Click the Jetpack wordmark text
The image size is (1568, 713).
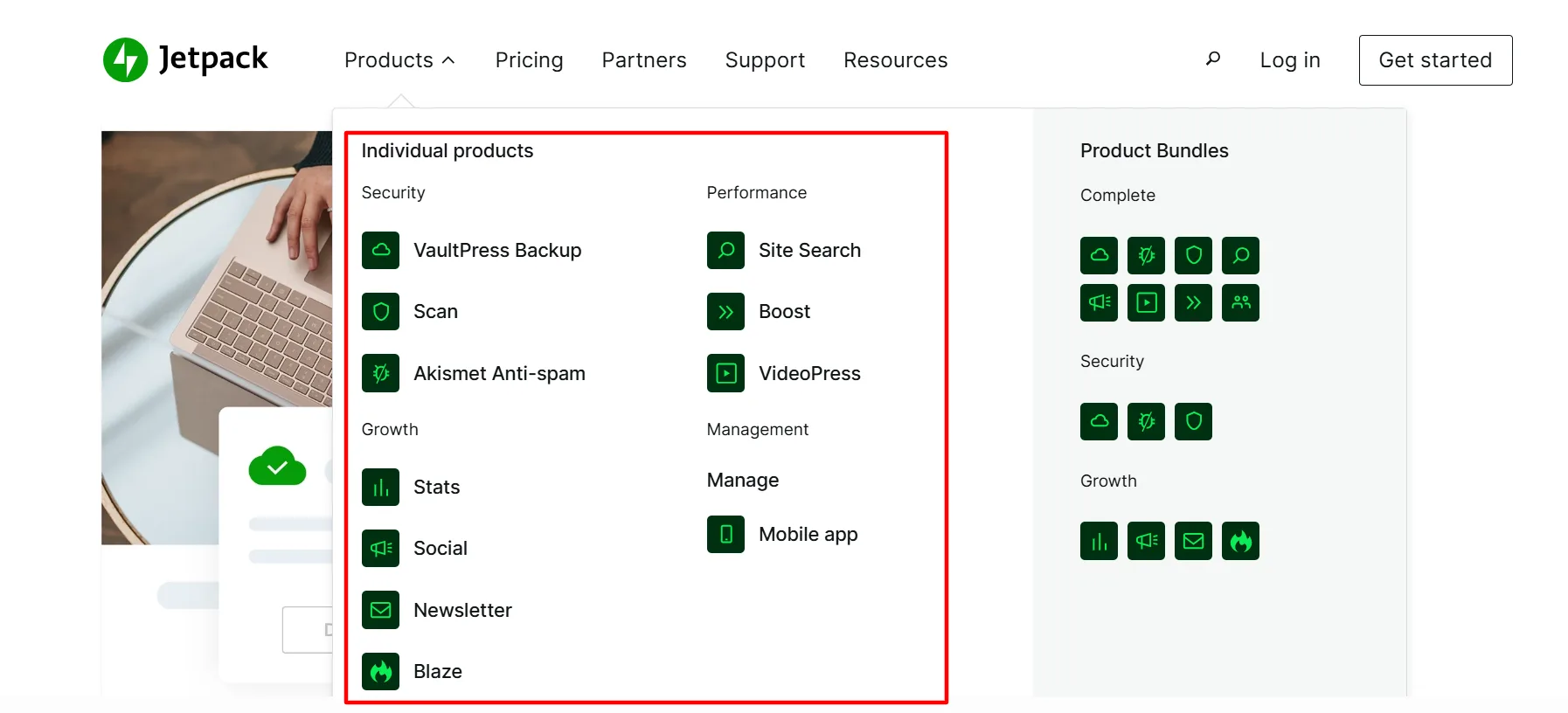coord(213,59)
